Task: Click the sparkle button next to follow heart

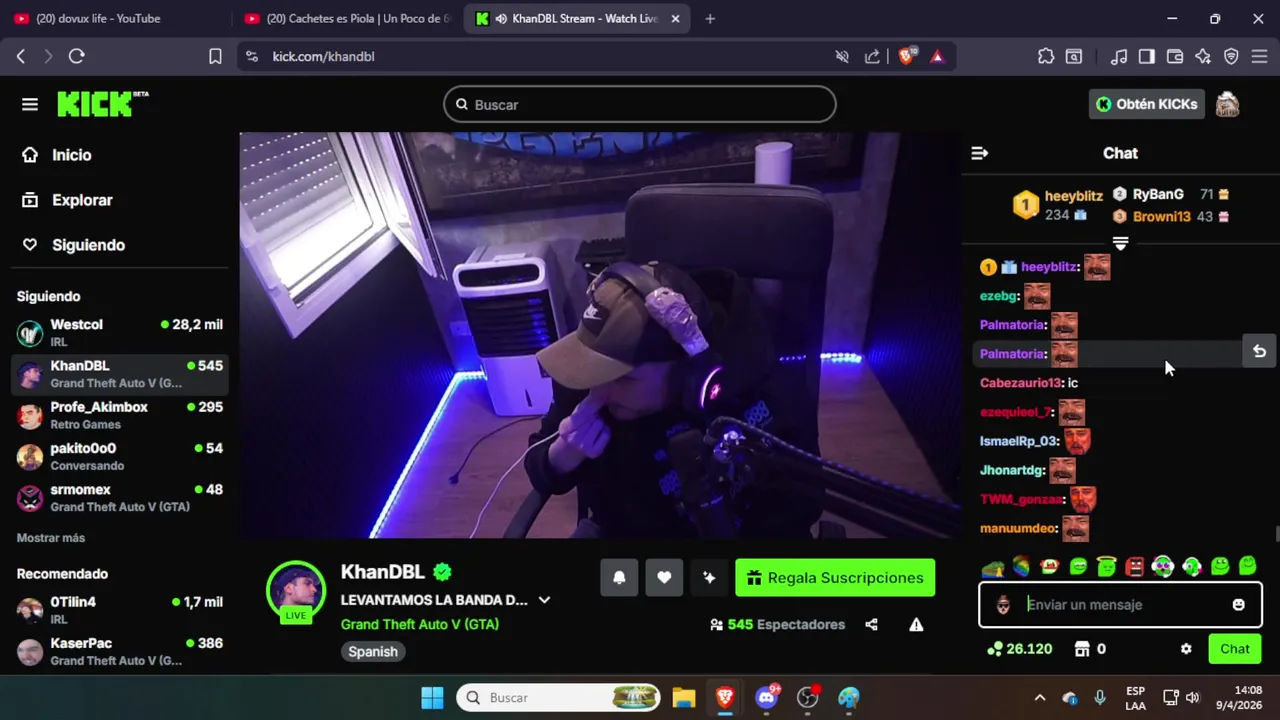Action: pyautogui.click(x=709, y=578)
